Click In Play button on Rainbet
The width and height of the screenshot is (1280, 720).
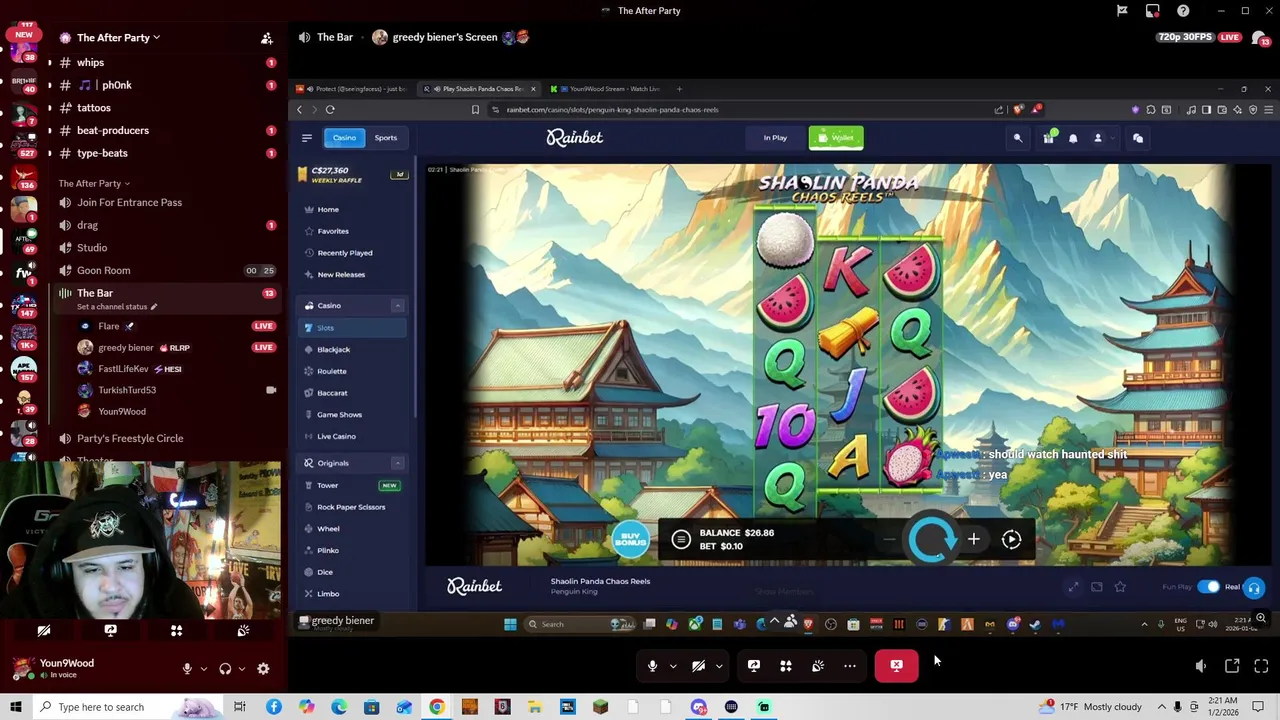[775, 138]
